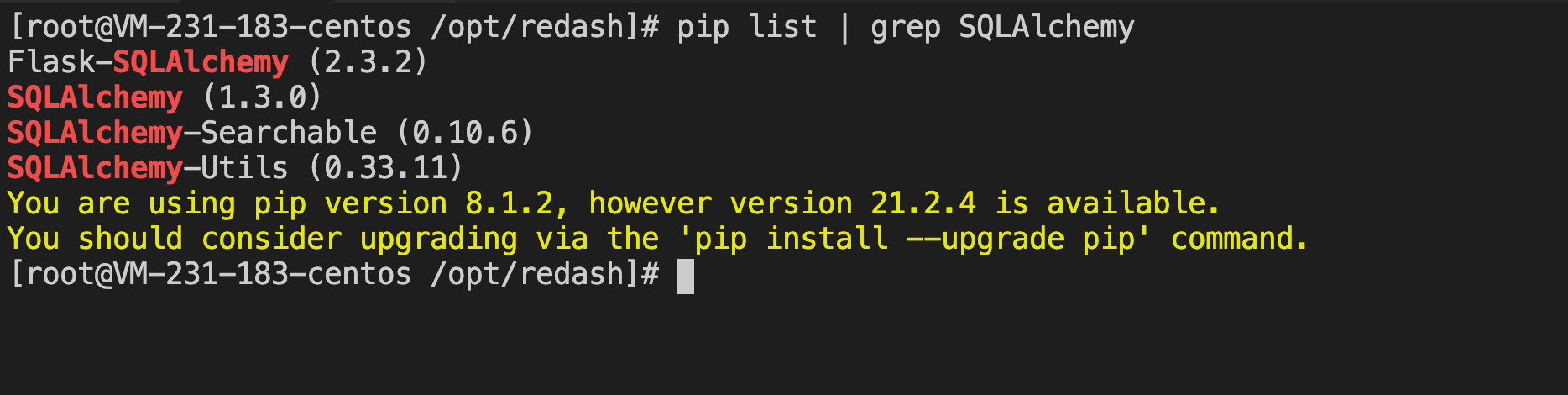Click 'version 21.2.4' in yellow warning
Viewport: 1568px width, 395px height.
tap(853, 203)
